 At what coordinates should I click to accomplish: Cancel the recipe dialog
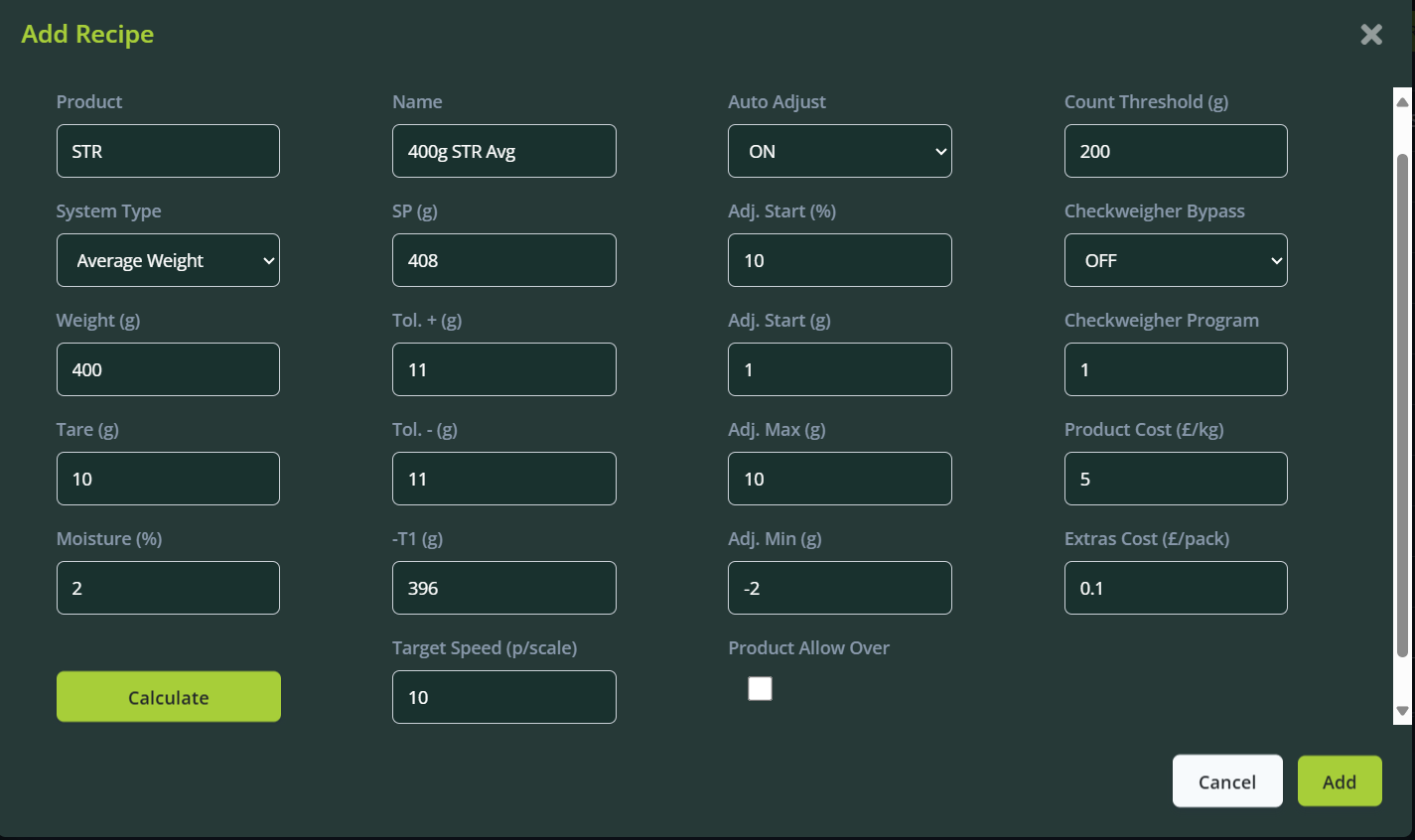(x=1227, y=781)
